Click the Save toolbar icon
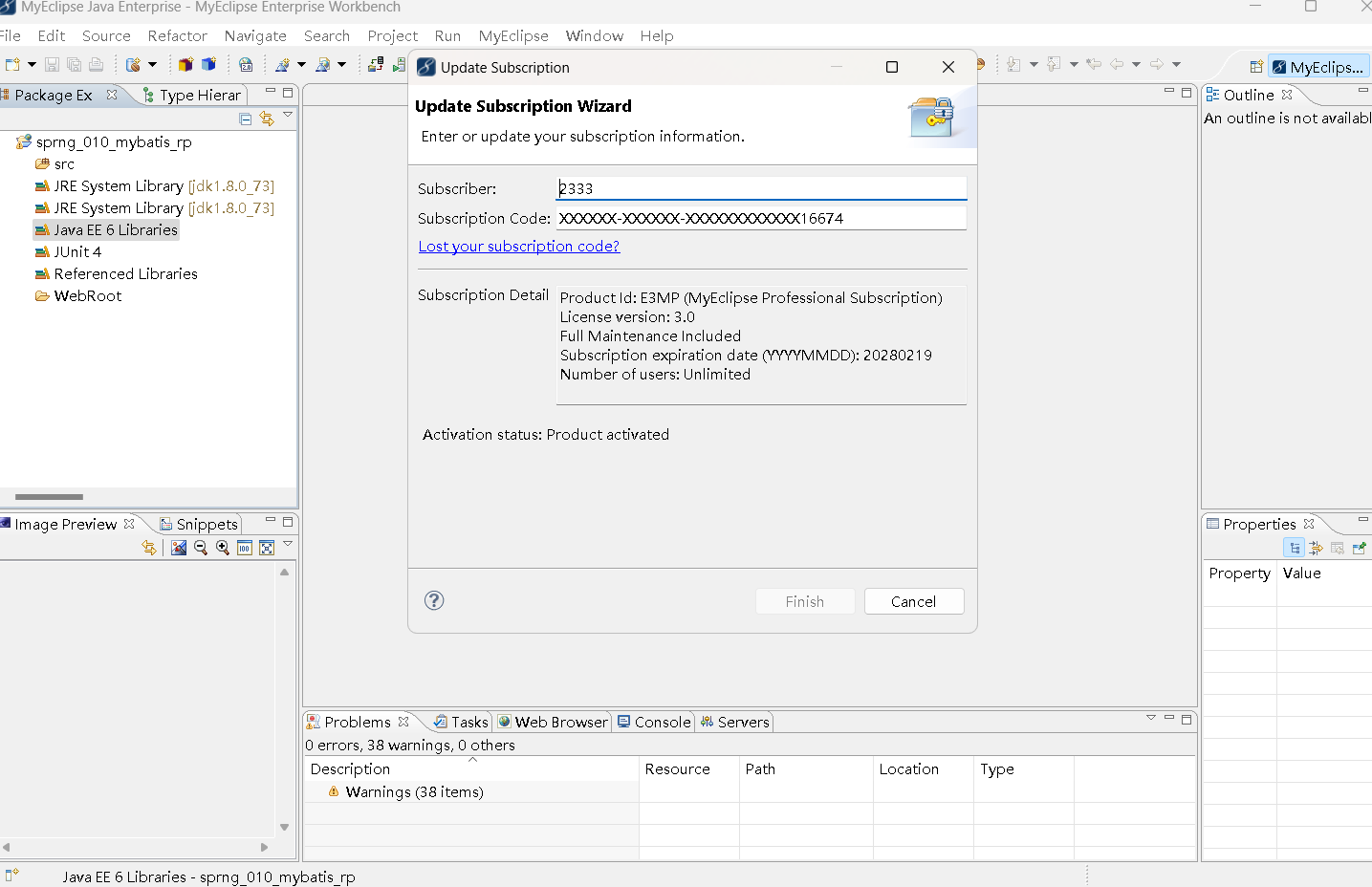The height and width of the screenshot is (887, 1372). pos(52,64)
